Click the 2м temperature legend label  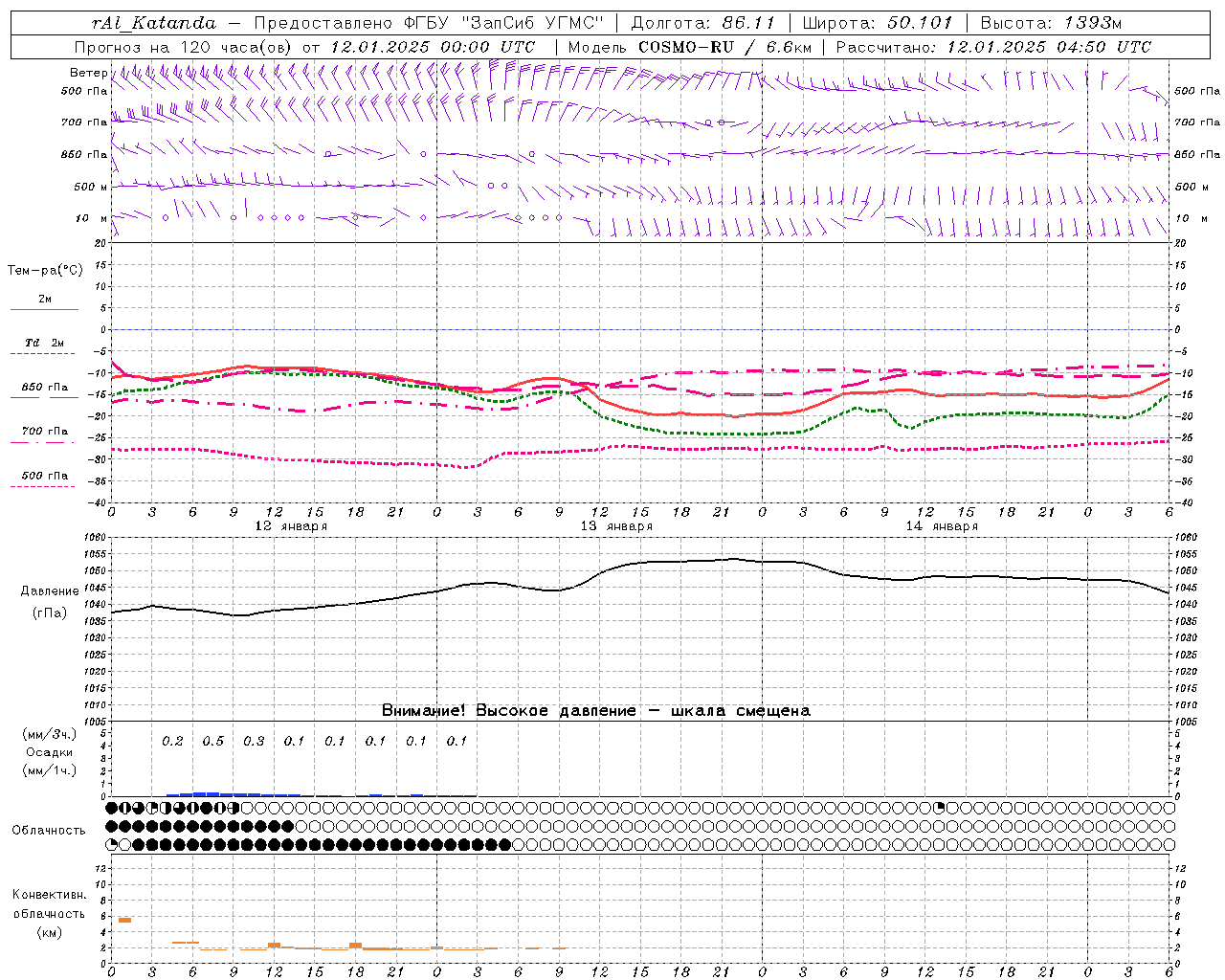[45, 300]
